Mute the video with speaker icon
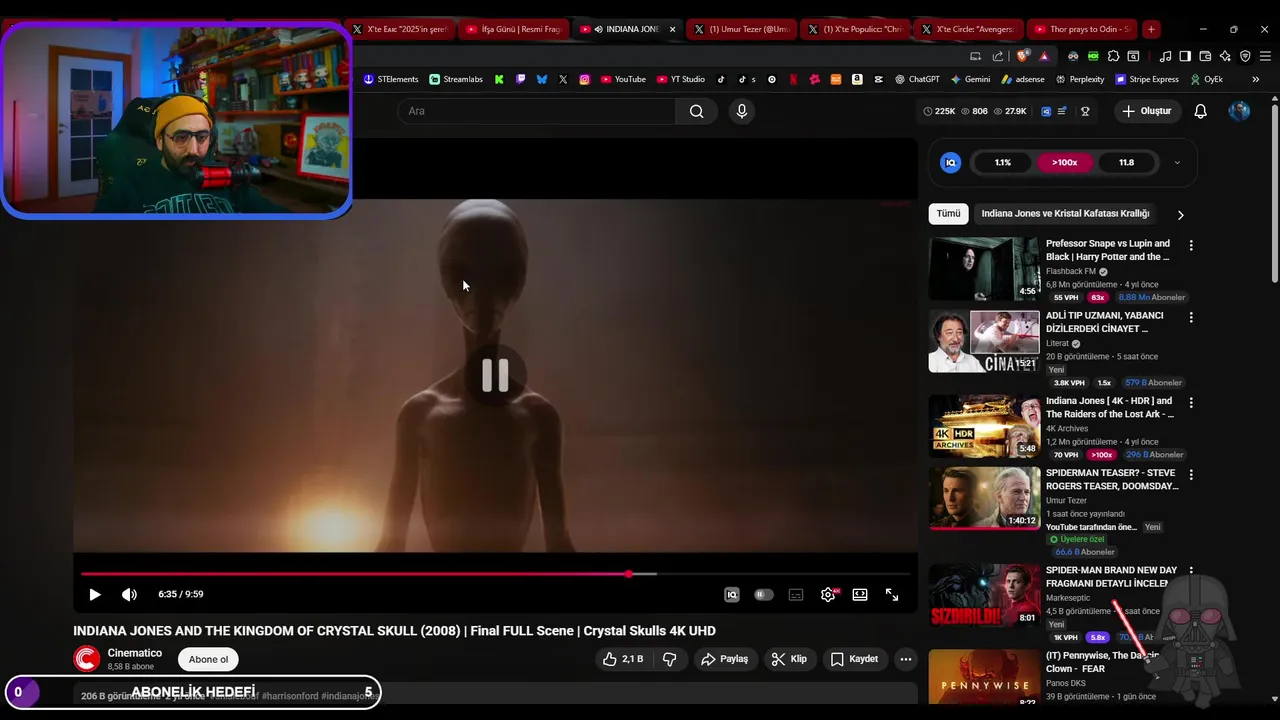Image resolution: width=1280 pixels, height=720 pixels. click(130, 594)
